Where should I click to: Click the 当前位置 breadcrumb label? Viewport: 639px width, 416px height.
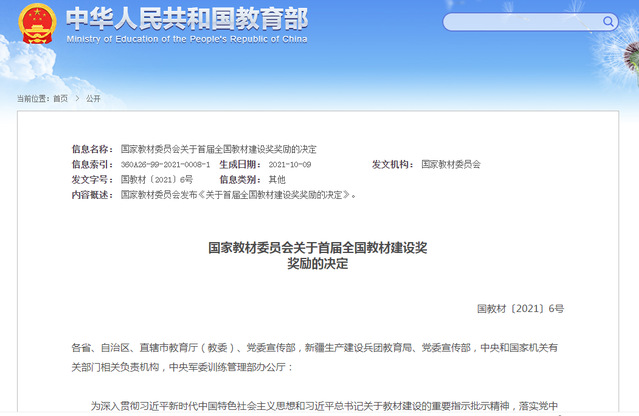(x=32, y=99)
